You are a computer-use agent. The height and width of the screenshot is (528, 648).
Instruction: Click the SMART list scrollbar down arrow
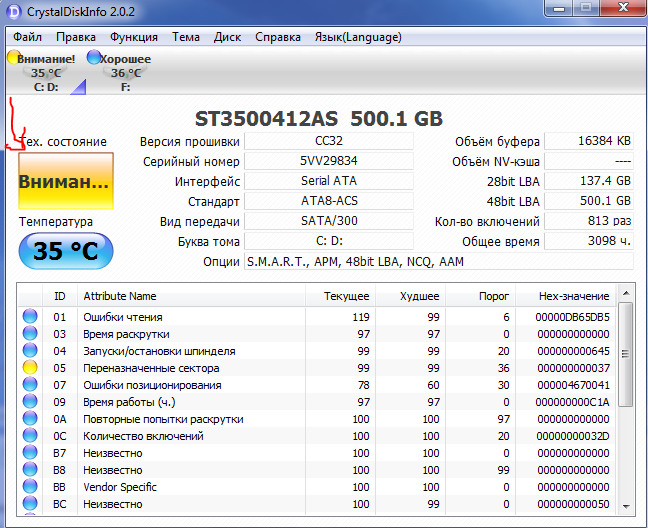(626, 507)
